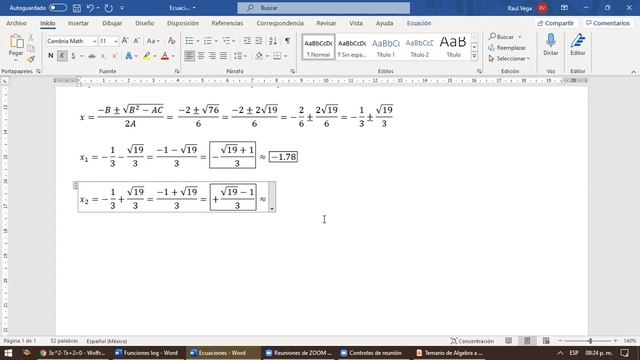
Task: Click the text effects blue A icon
Action: pos(129,56)
